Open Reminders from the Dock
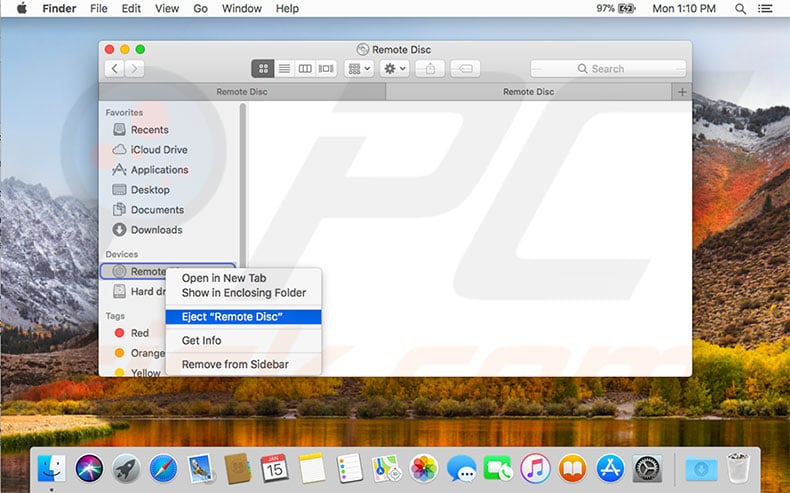790x493 pixels. (349, 468)
